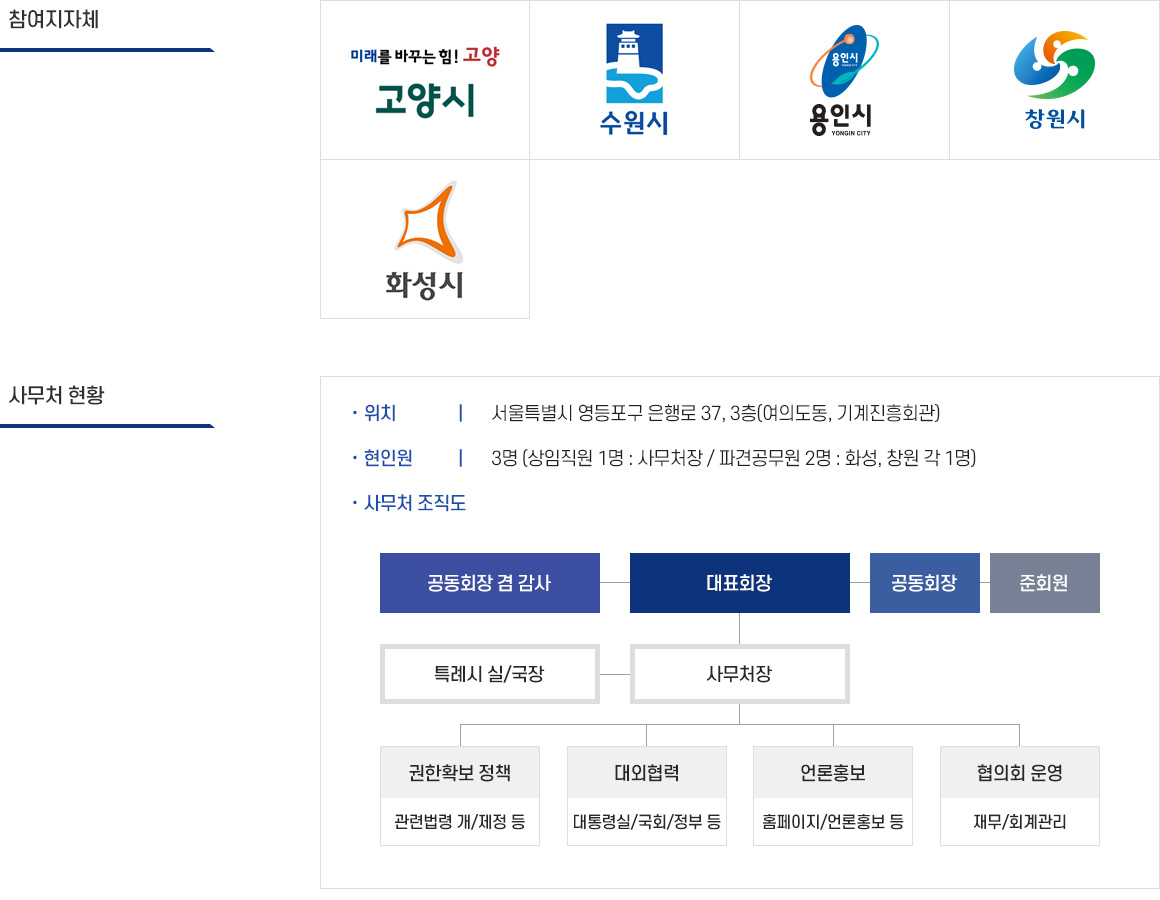Click the slogan 미래를 바꾸는 힘! 고양
The height and width of the screenshot is (900, 1160).
(x=425, y=55)
